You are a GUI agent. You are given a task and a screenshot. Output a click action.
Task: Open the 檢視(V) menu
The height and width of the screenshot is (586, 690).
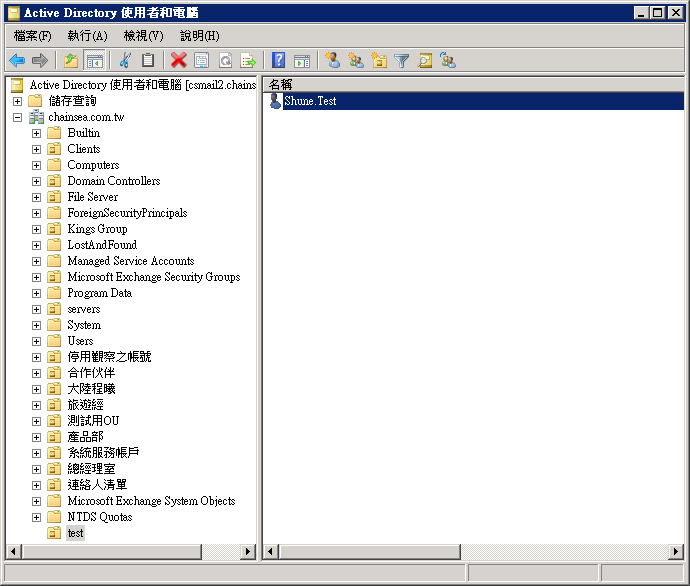(143, 36)
